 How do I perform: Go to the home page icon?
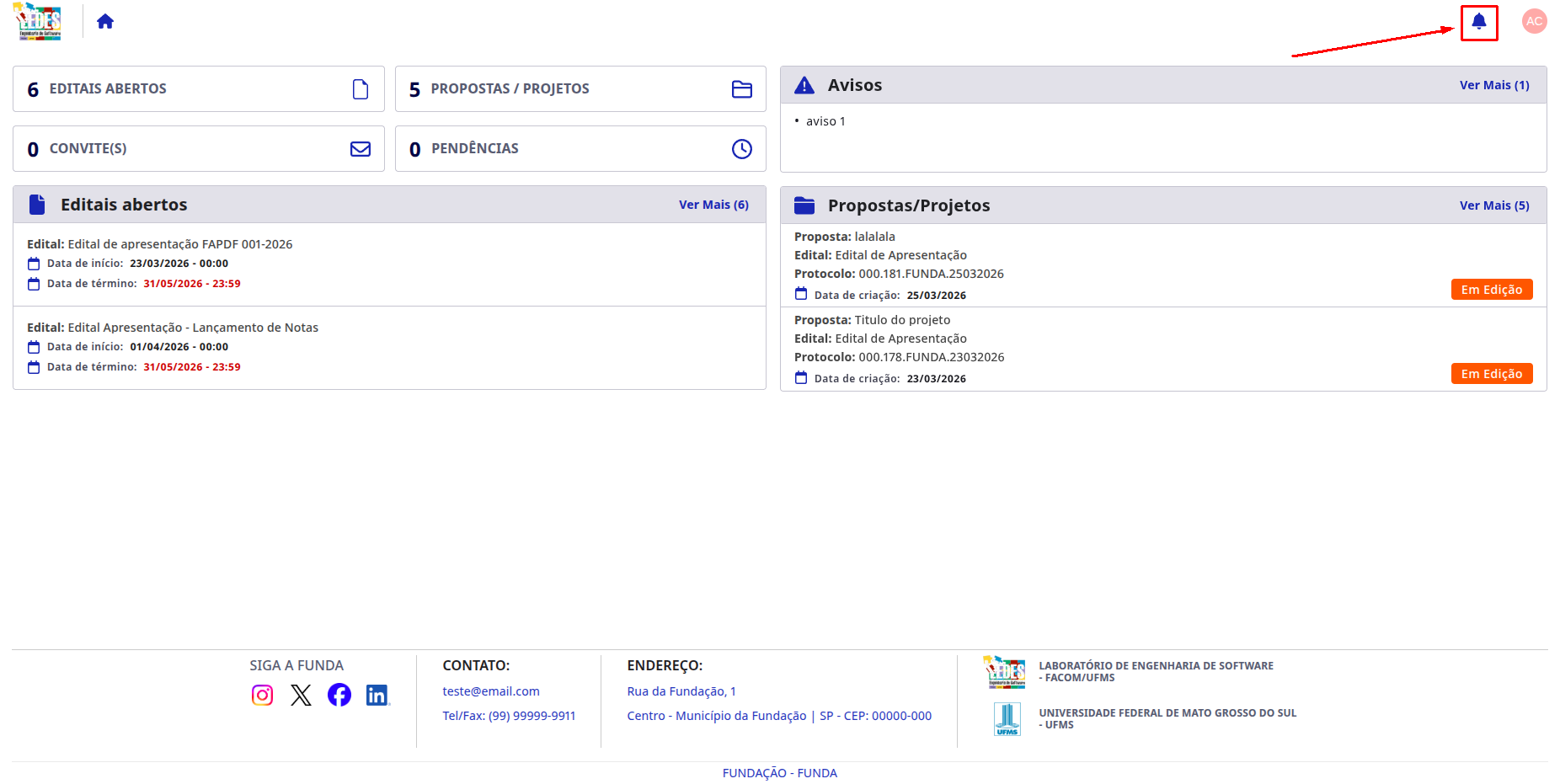(105, 22)
